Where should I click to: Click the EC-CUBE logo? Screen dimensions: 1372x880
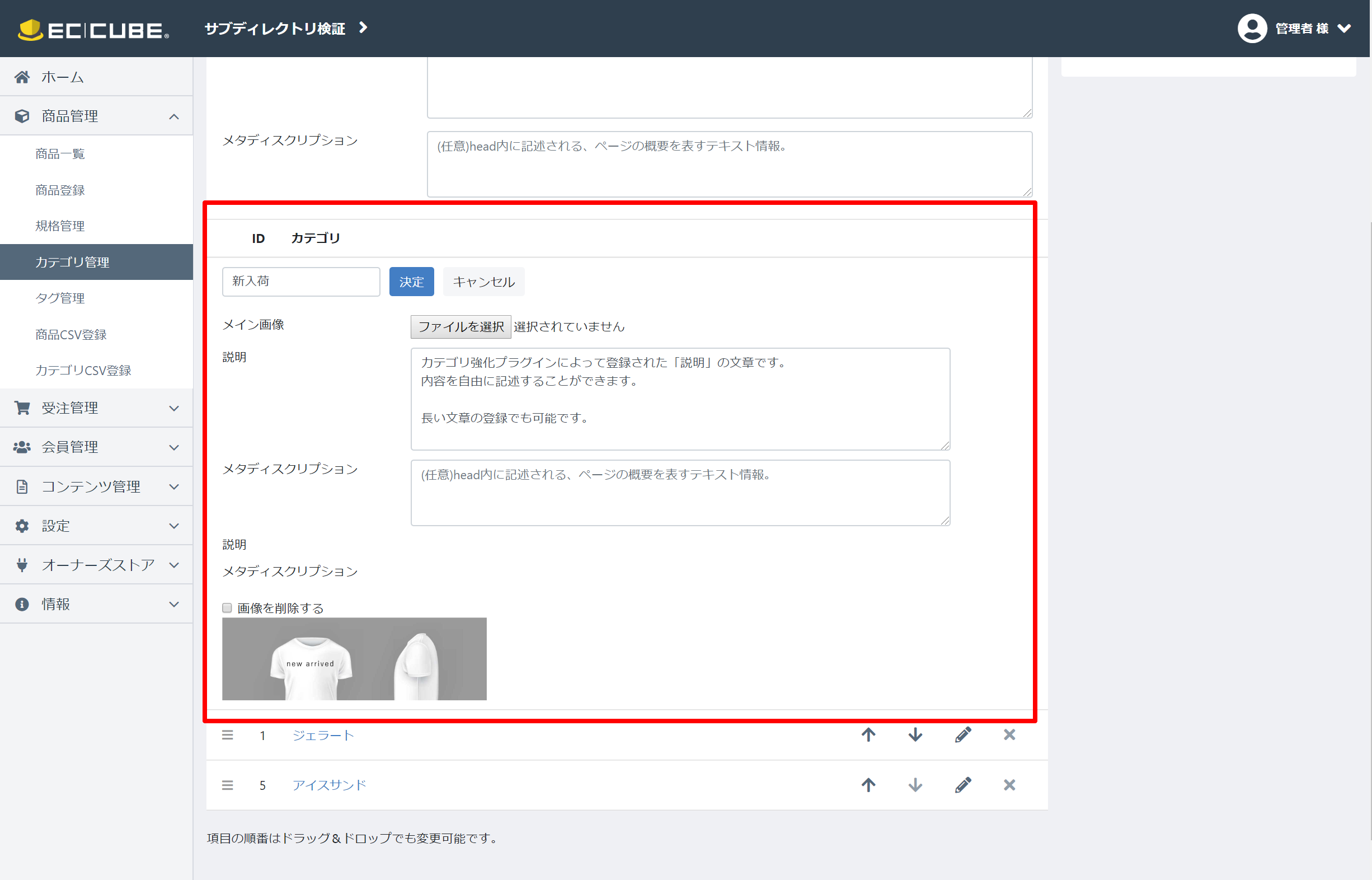(93, 29)
